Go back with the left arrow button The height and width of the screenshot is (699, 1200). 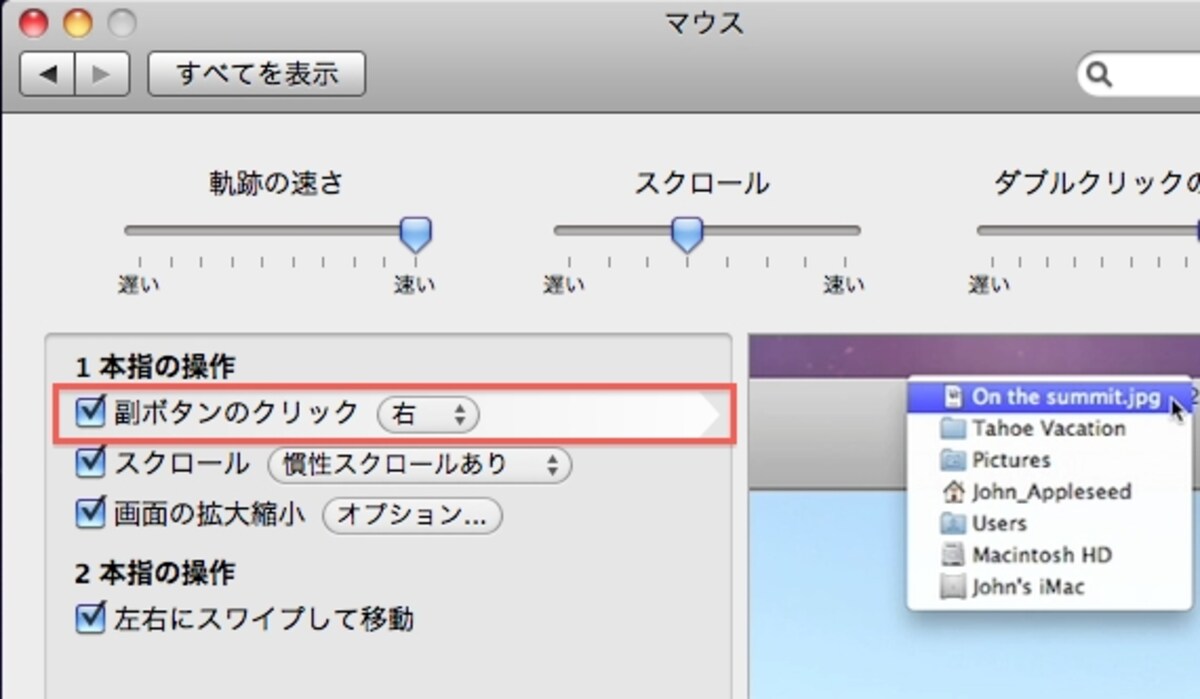coord(47,74)
